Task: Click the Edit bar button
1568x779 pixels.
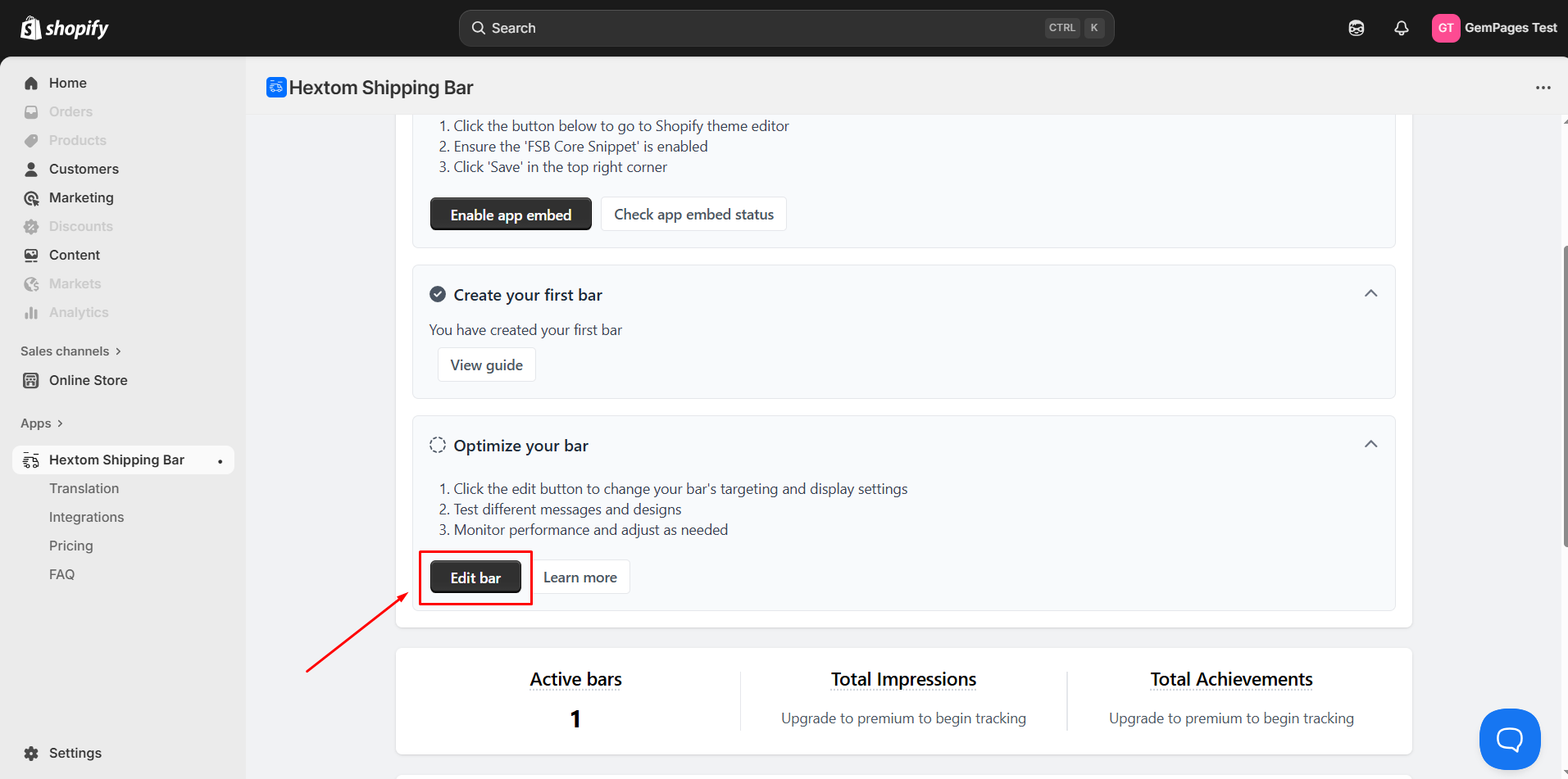Action: 475,577
